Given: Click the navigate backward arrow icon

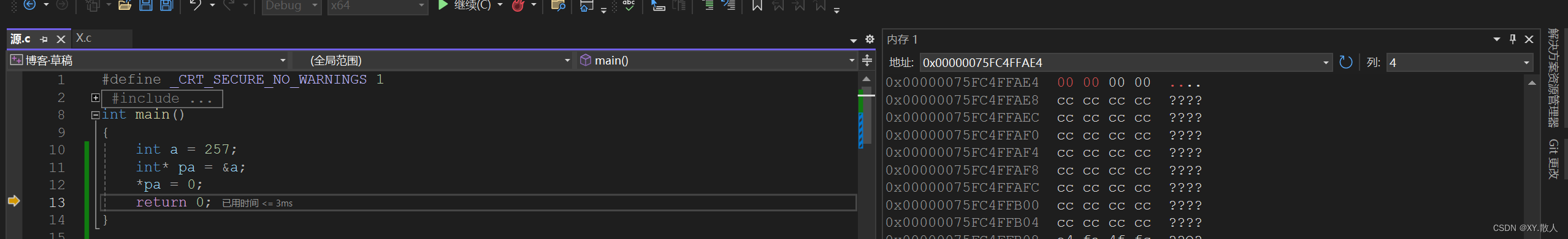Looking at the screenshot, I should click(x=29, y=5).
